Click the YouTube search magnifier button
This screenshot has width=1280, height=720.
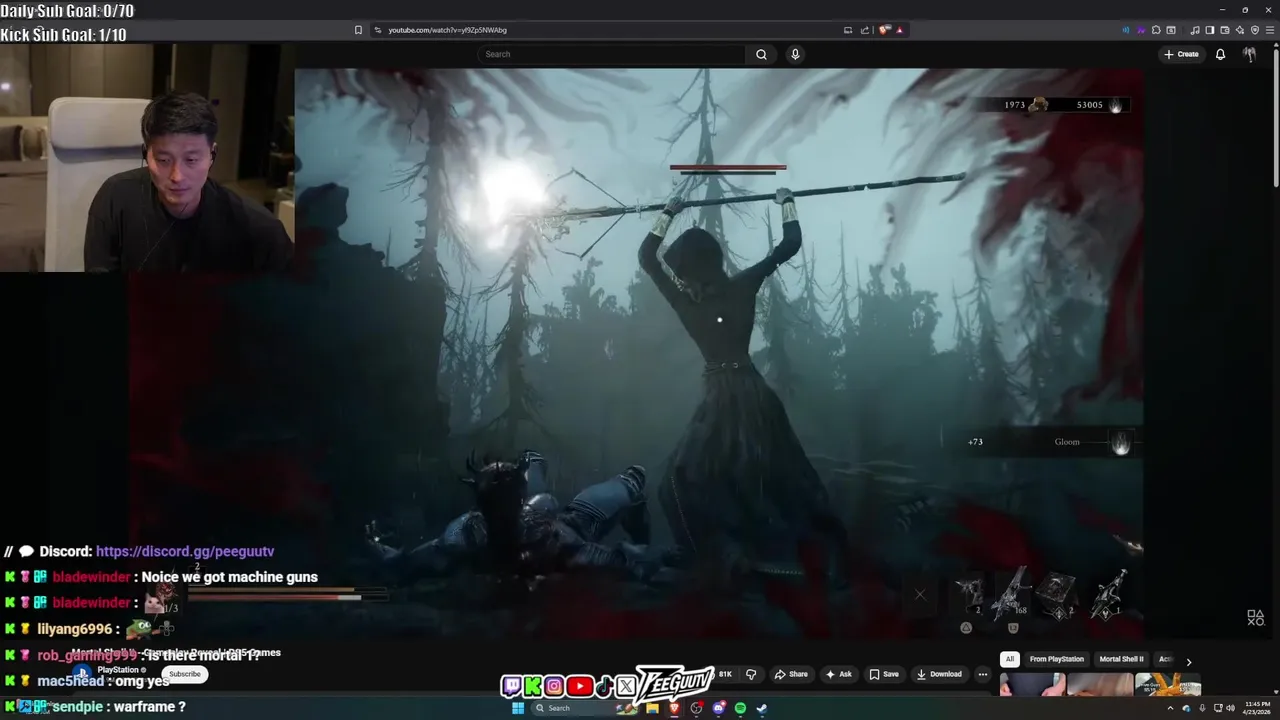[x=761, y=54]
